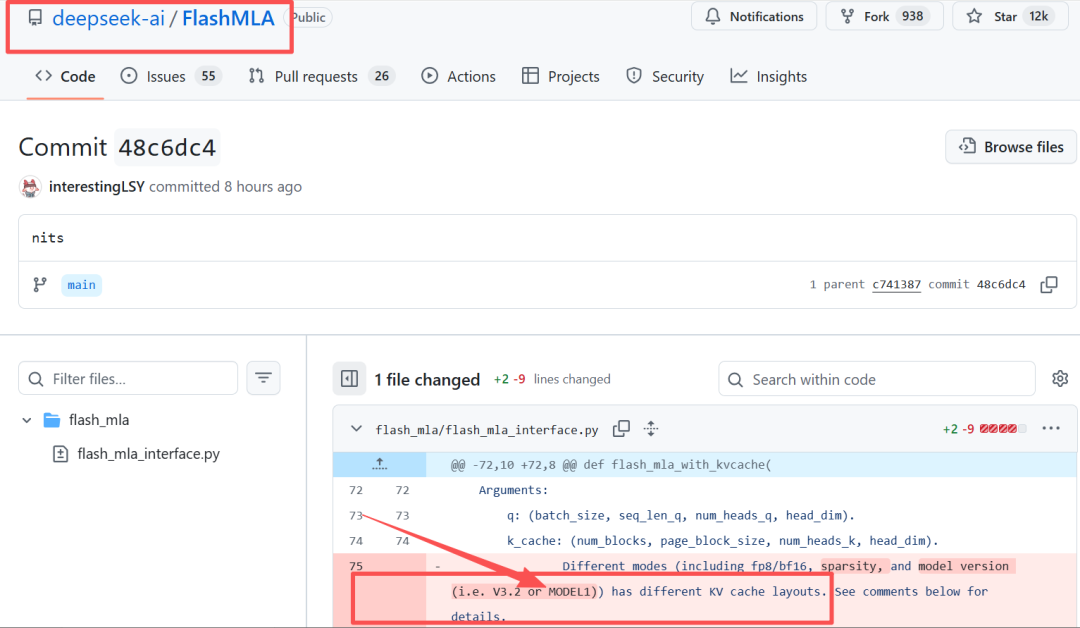Viewport: 1080px width, 628px height.
Task: Focus the Filter files input
Action: pos(128,379)
